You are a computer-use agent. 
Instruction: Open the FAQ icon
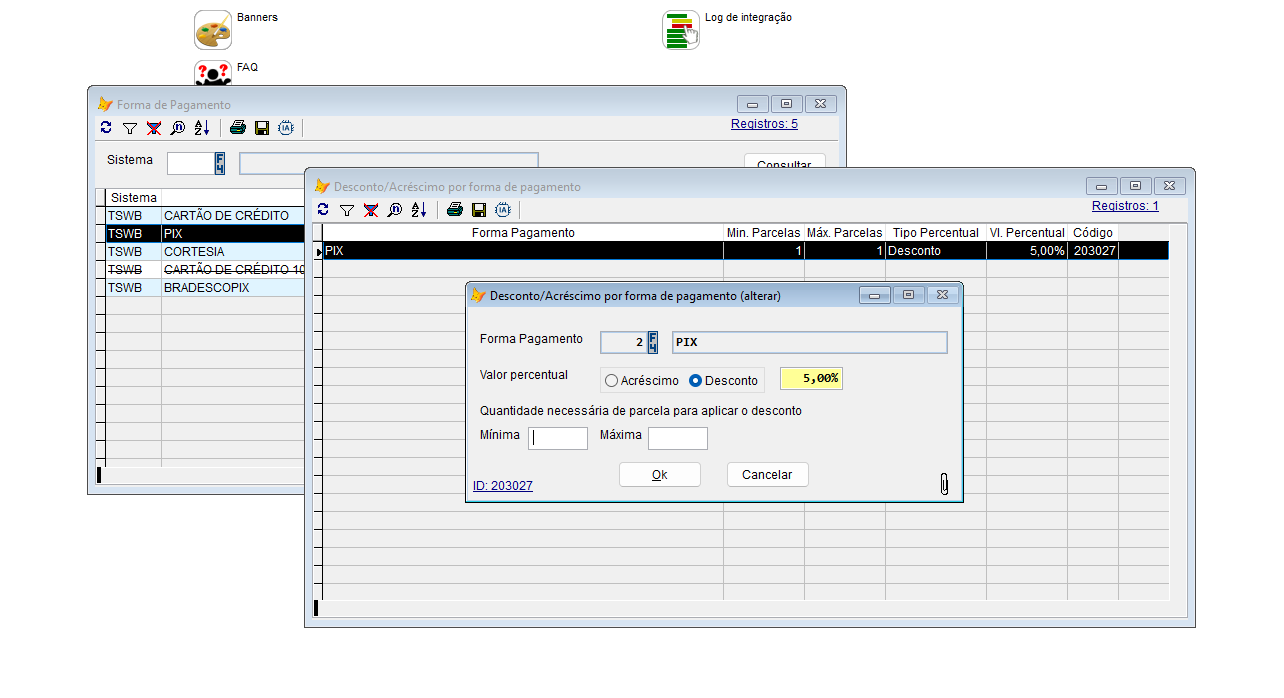(212, 73)
